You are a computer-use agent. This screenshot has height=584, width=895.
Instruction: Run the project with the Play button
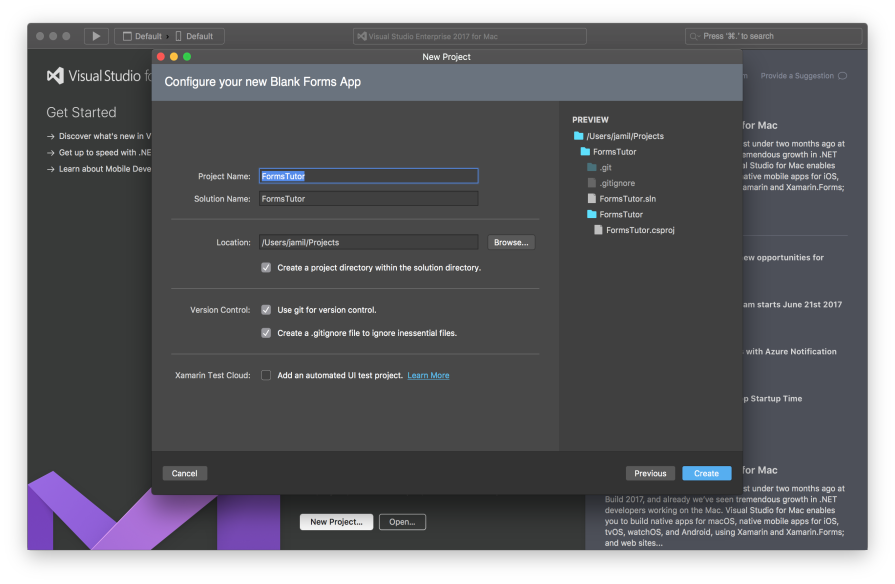tap(95, 35)
